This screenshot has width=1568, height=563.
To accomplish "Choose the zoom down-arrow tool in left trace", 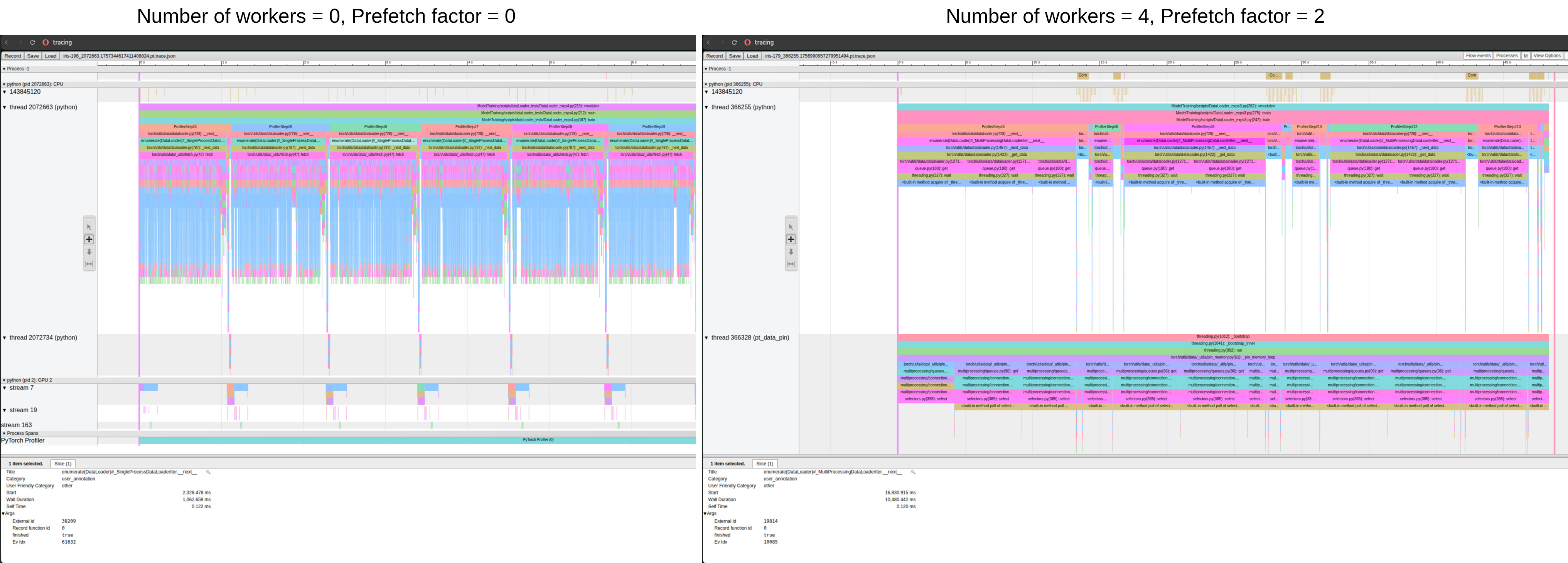I will (89, 252).
